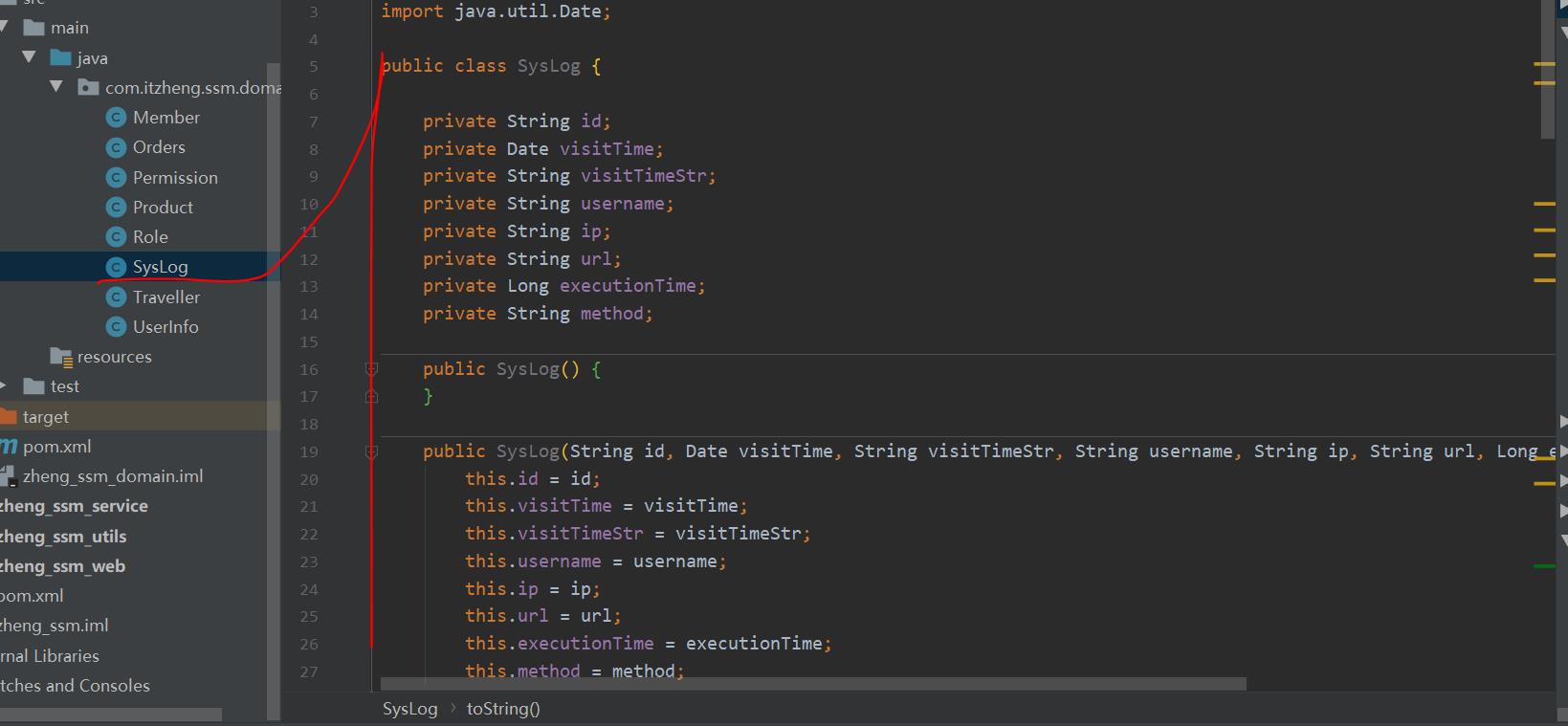Click the resources folder icon
Viewport: 1568px width, 726px height.
61,357
